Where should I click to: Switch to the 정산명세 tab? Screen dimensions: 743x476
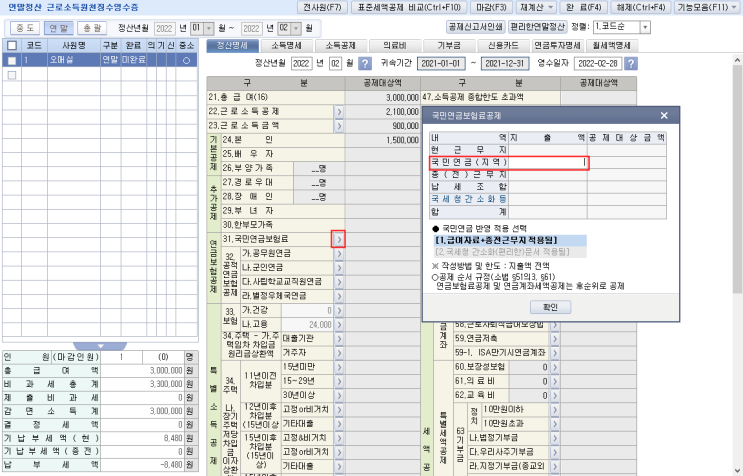233,46
